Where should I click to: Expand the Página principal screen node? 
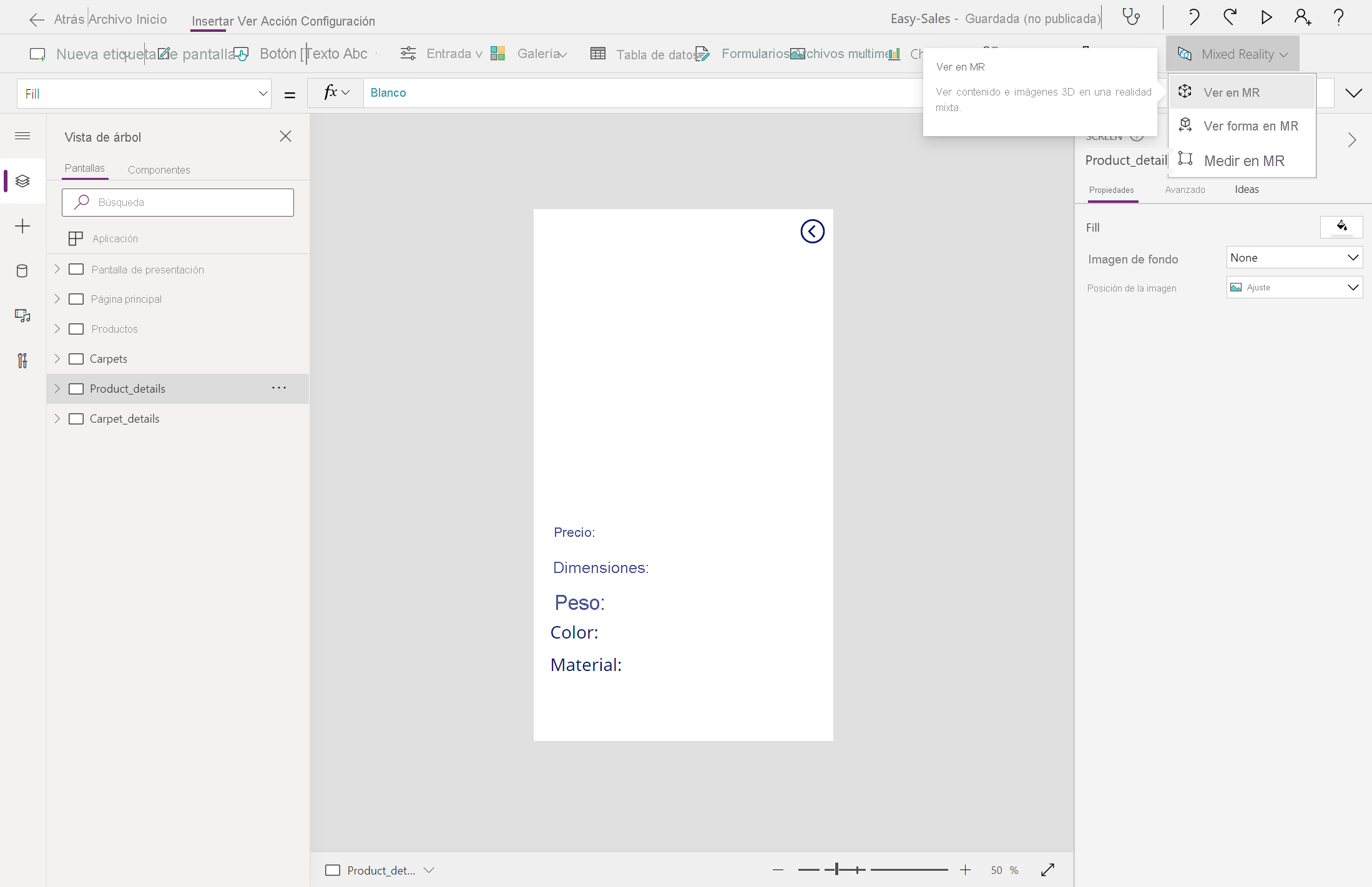[57, 298]
